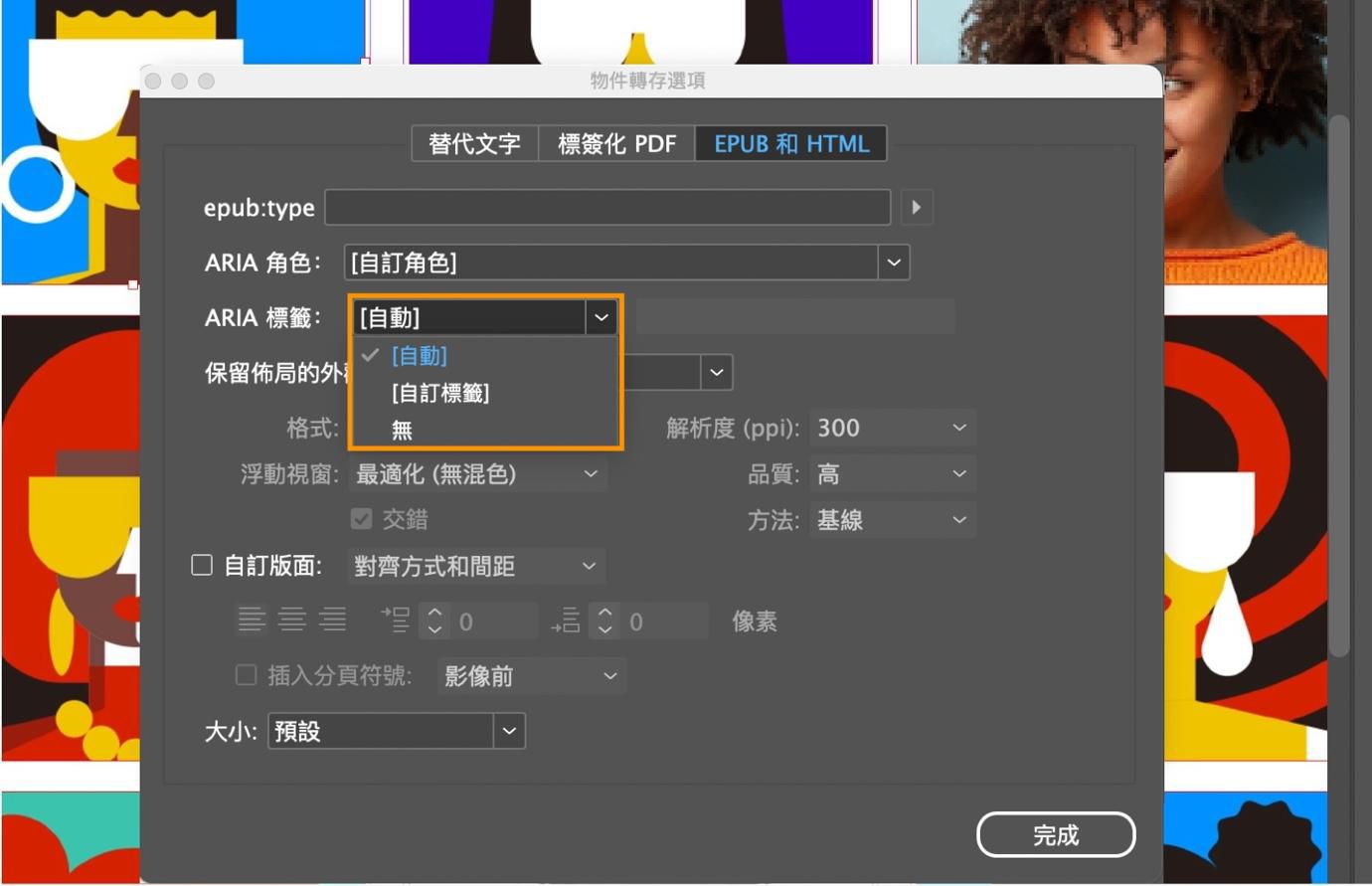Click the epub:type text field
This screenshot has width=1372, height=886.
point(607,208)
